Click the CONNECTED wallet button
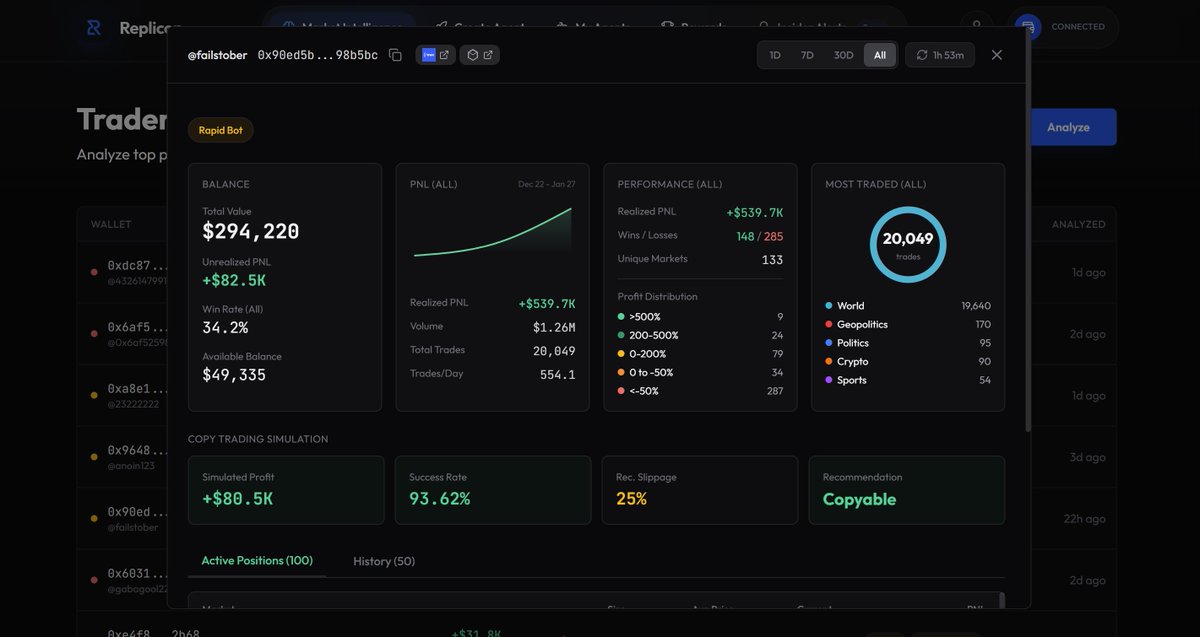The width and height of the screenshot is (1200, 637). [x=1063, y=27]
